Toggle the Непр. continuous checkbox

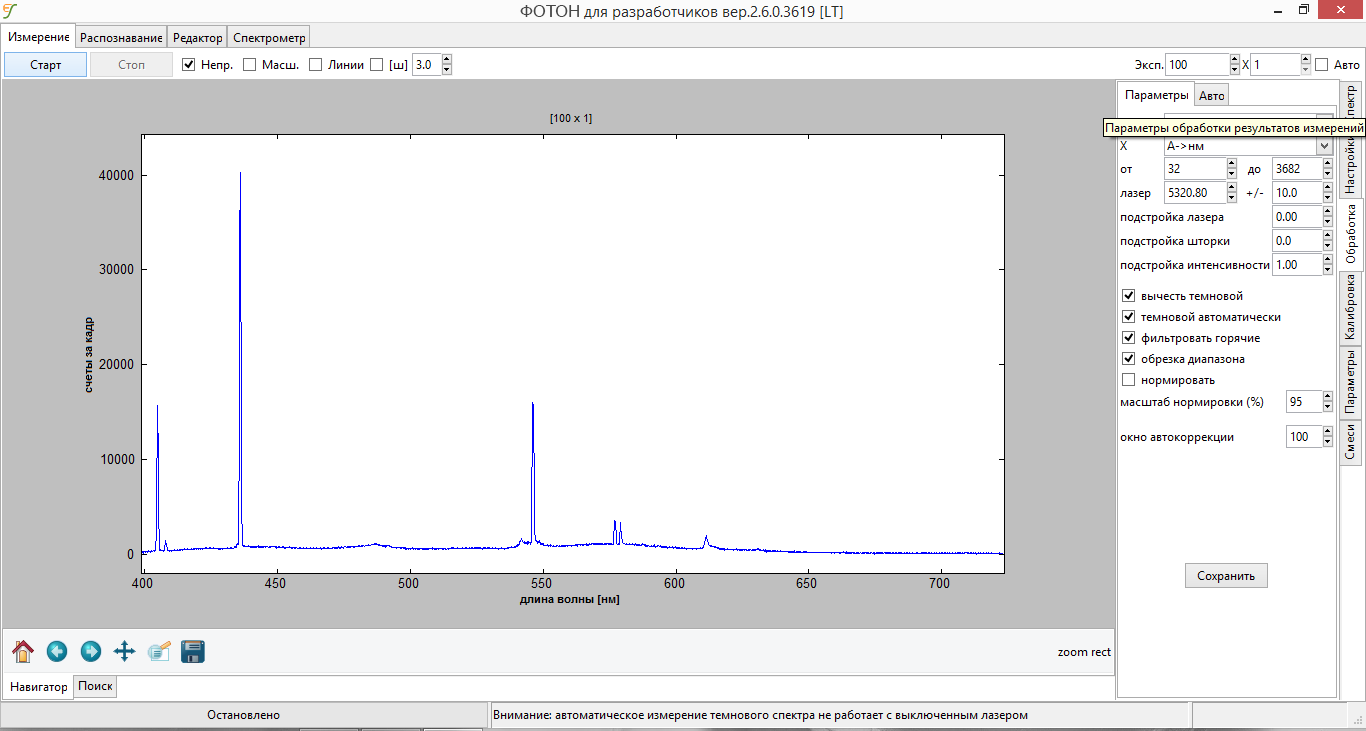189,65
